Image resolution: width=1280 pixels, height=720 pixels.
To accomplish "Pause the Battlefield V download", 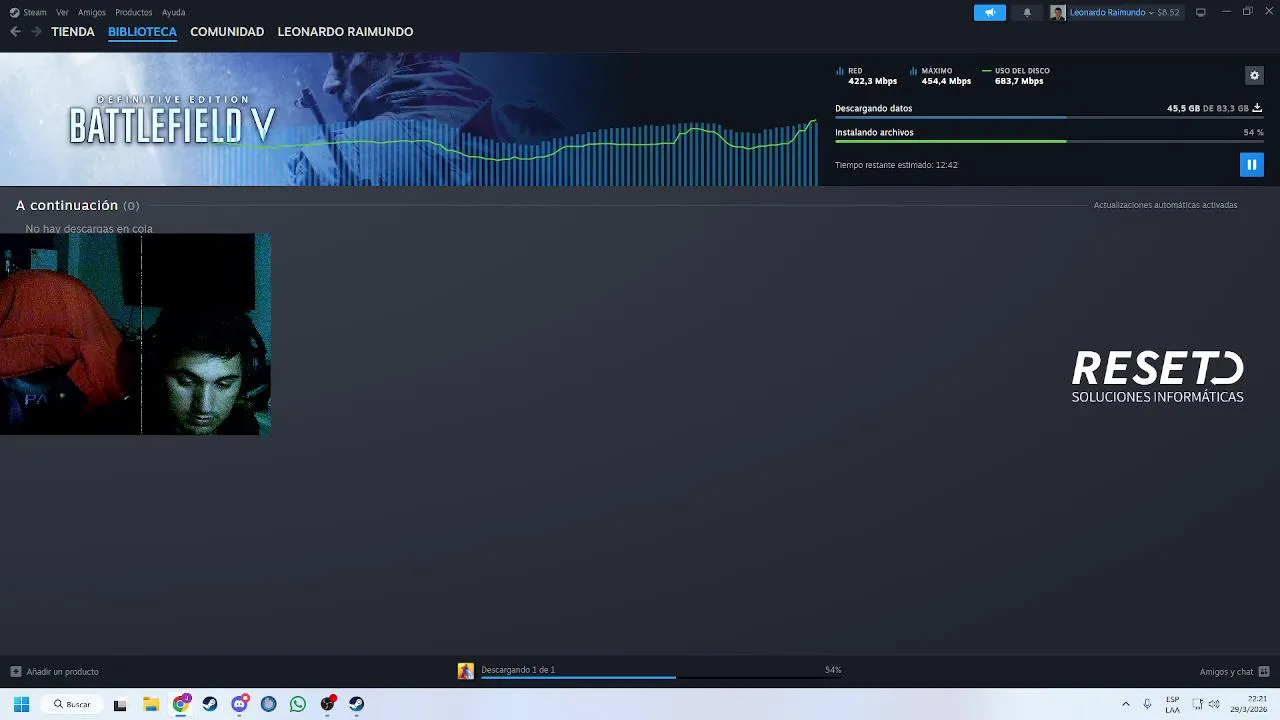I will 1251,165.
